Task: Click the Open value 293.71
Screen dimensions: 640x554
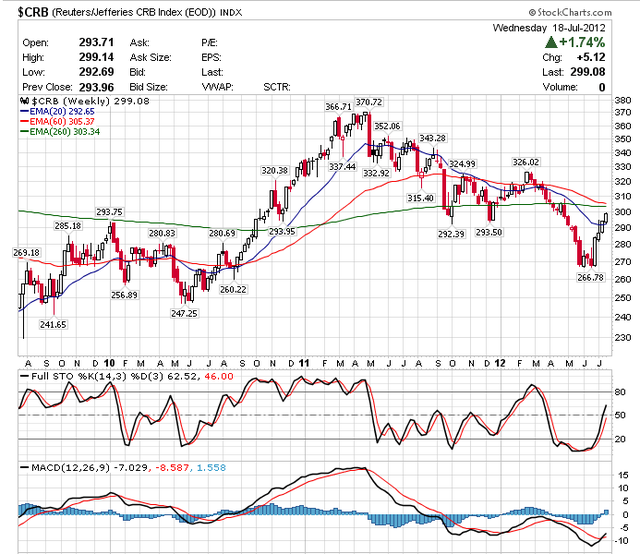Action: tap(96, 42)
